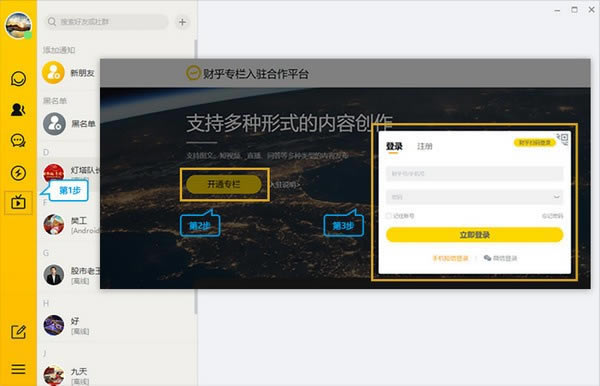Click the QR code login icon in login panel
Screen dimensions: 600x386
563,138
